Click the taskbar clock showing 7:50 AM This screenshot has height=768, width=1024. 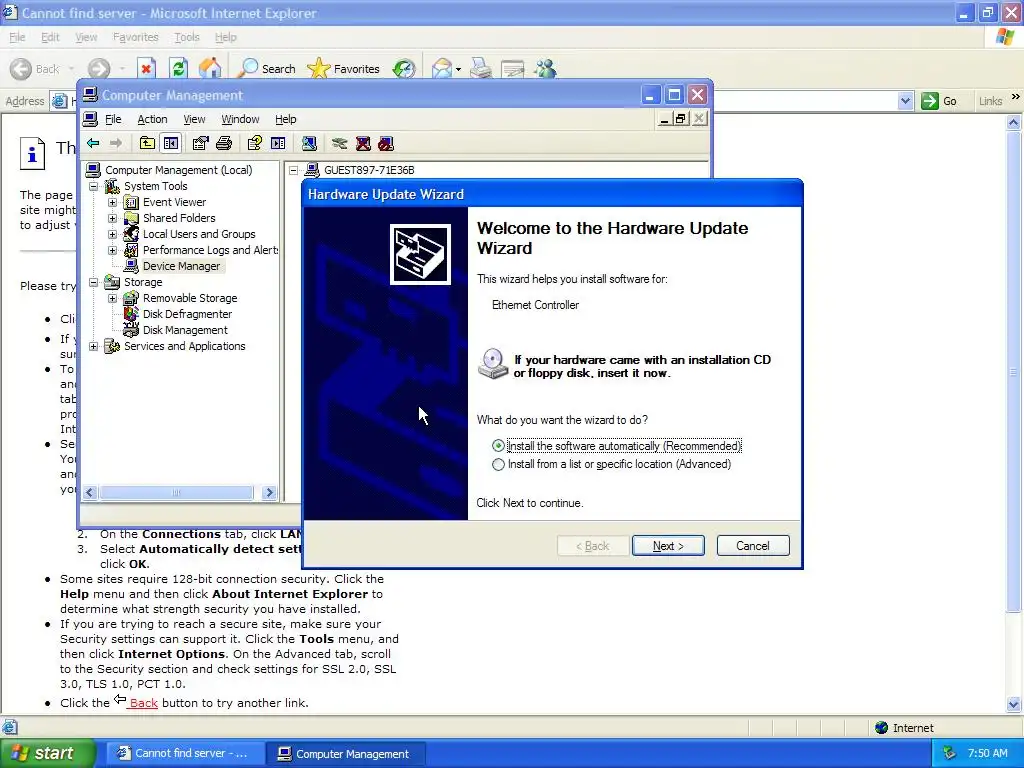pos(987,753)
